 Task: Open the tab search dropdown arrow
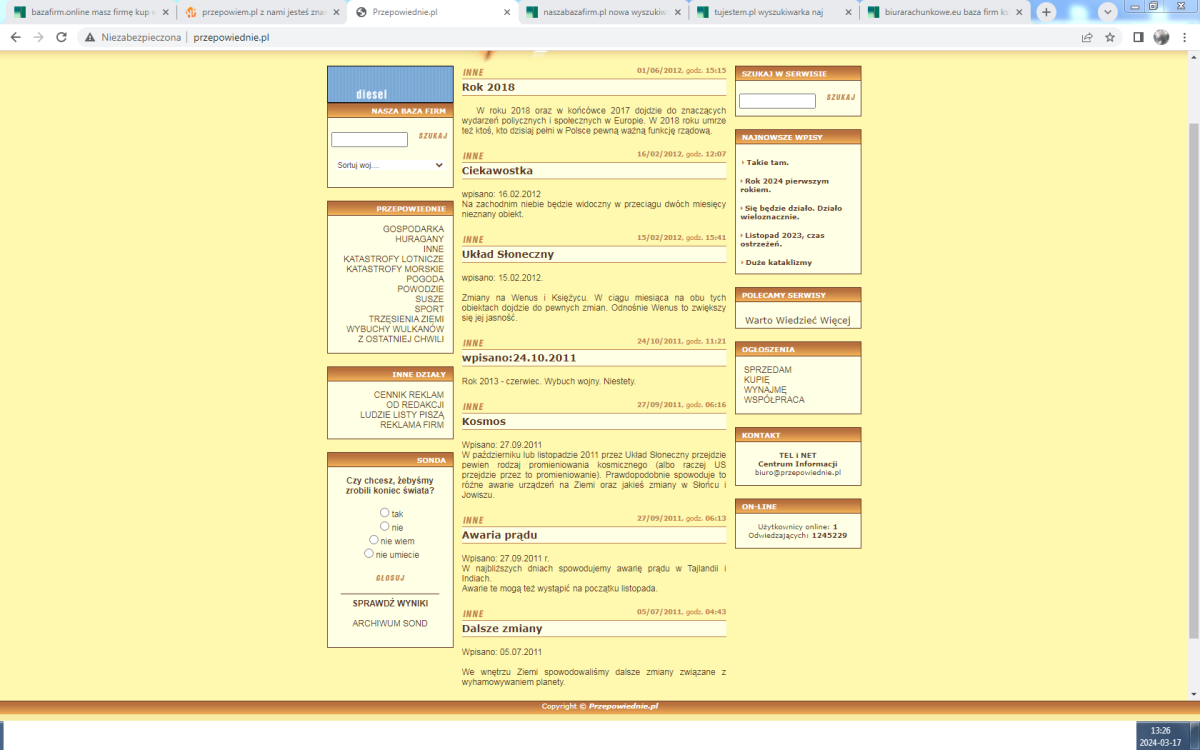tap(1107, 12)
